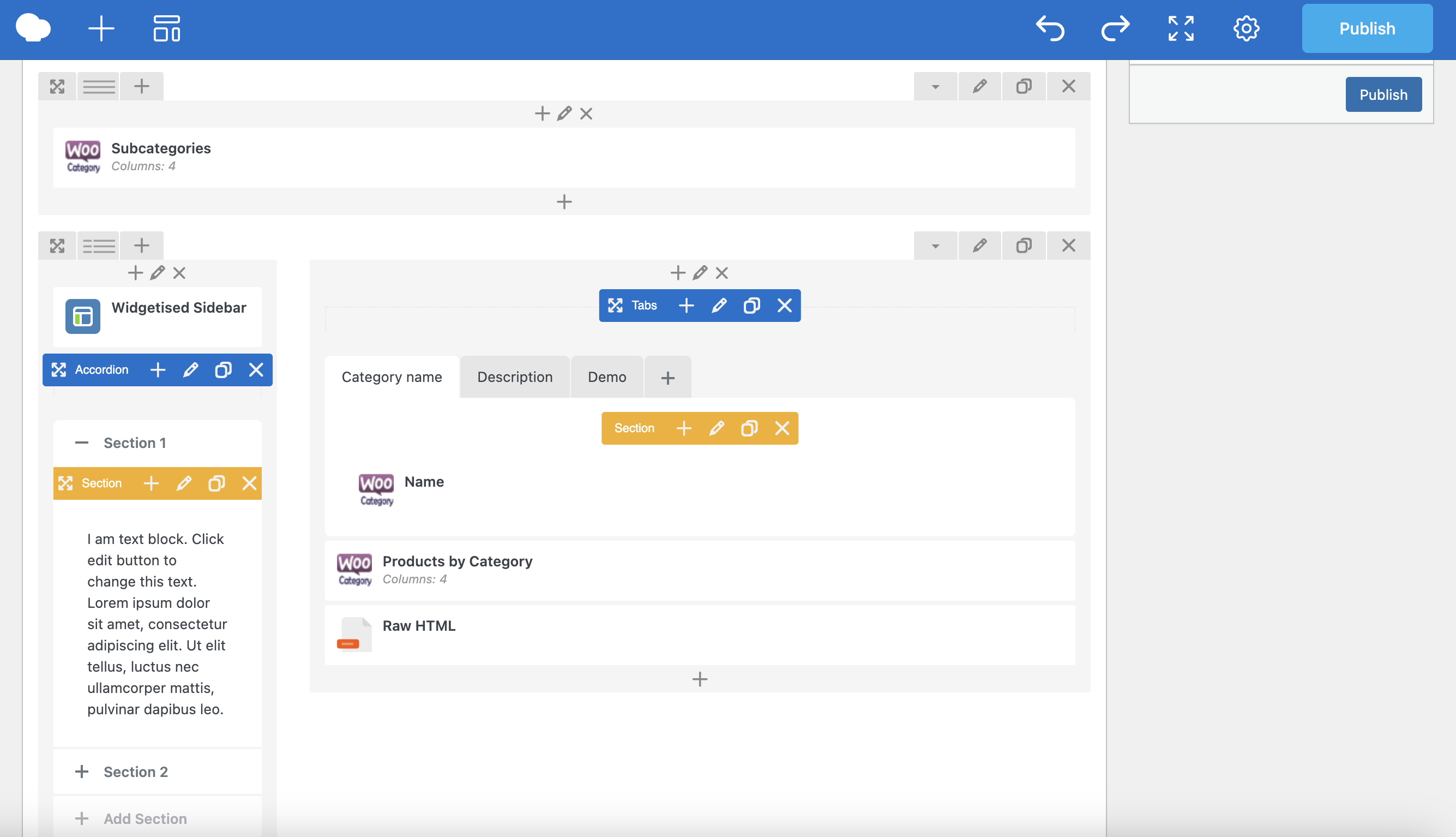Select the Products by Category element
The height and width of the screenshot is (837, 1456).
457,561
